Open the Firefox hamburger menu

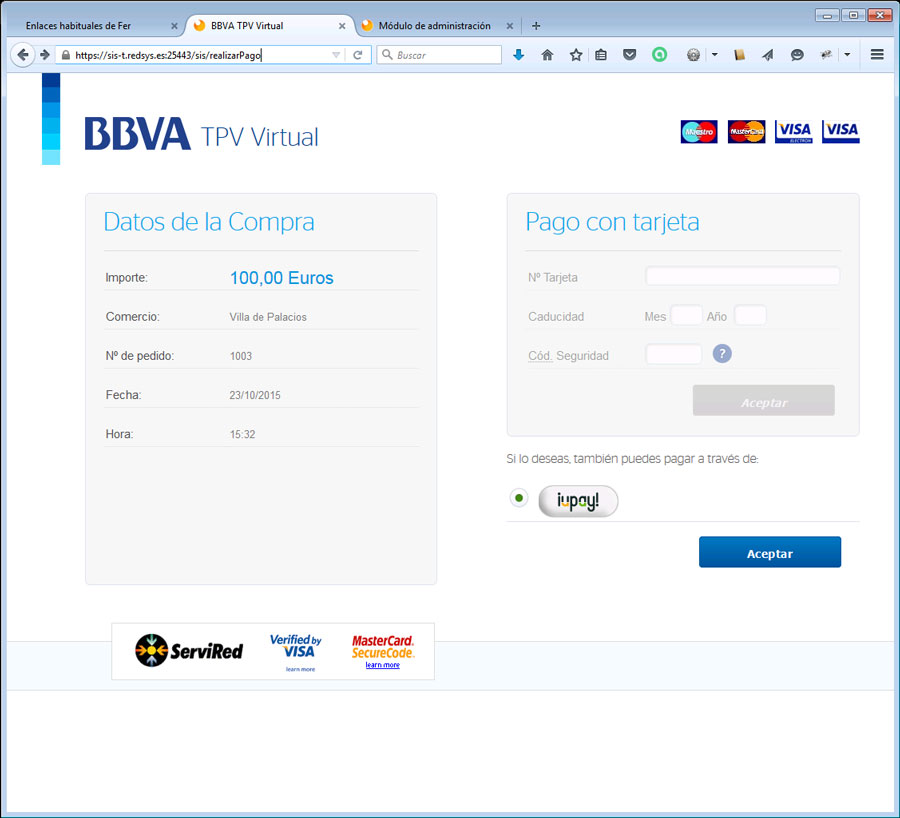click(x=877, y=55)
